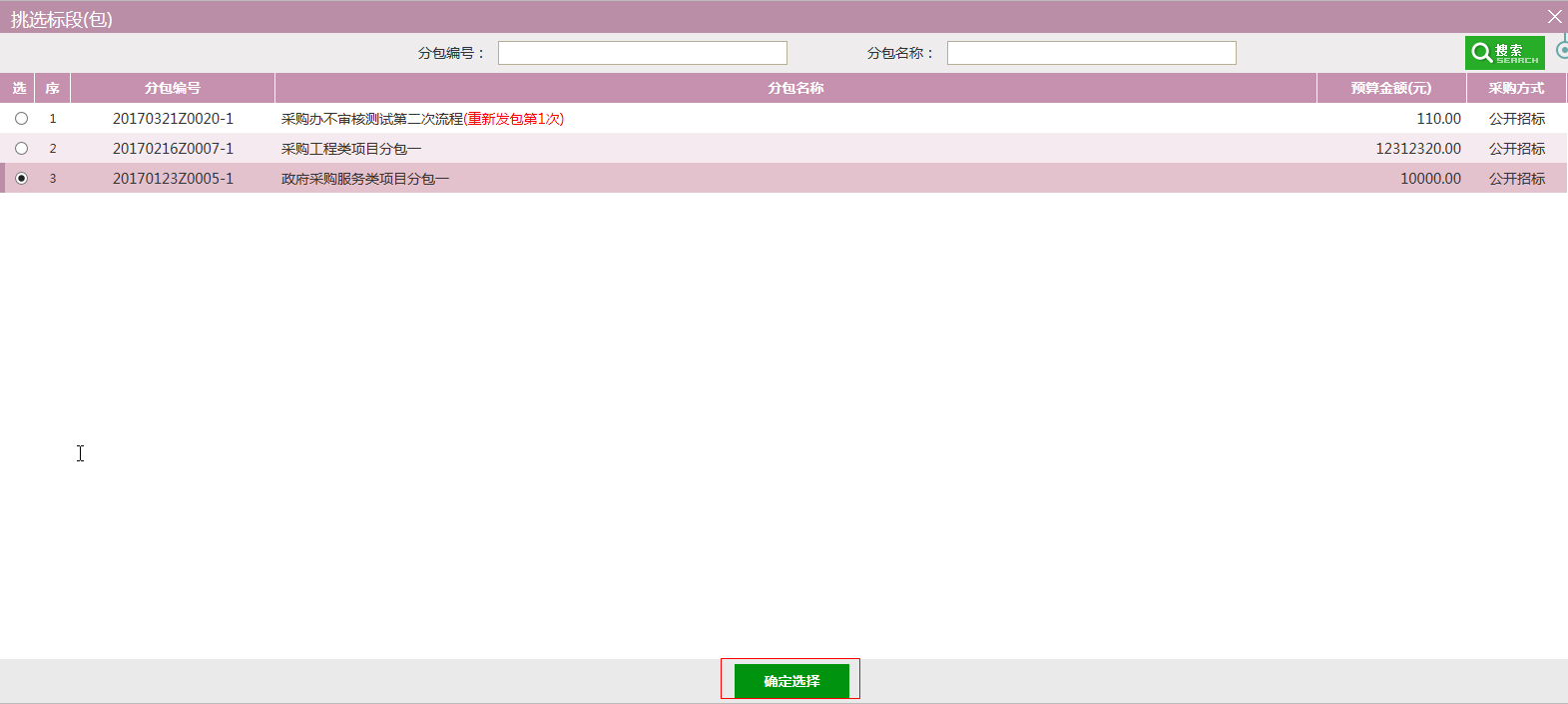Click the 政府采购服务类项目分包一 row name
The width and height of the screenshot is (1568, 704).
pyautogui.click(x=365, y=179)
